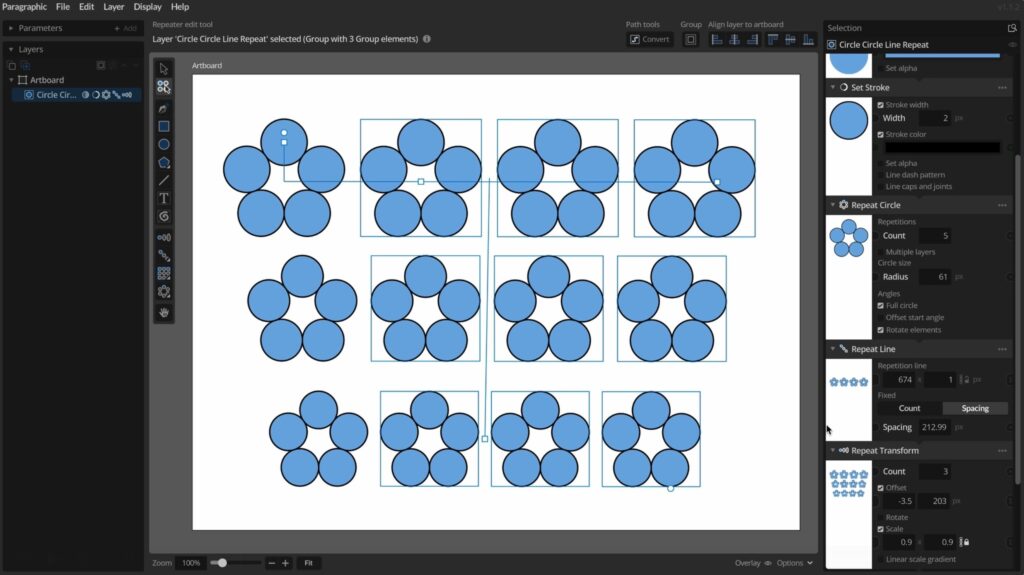Expand the Parameters panel
Screen dimensions: 1024x575
(x=11, y=28)
